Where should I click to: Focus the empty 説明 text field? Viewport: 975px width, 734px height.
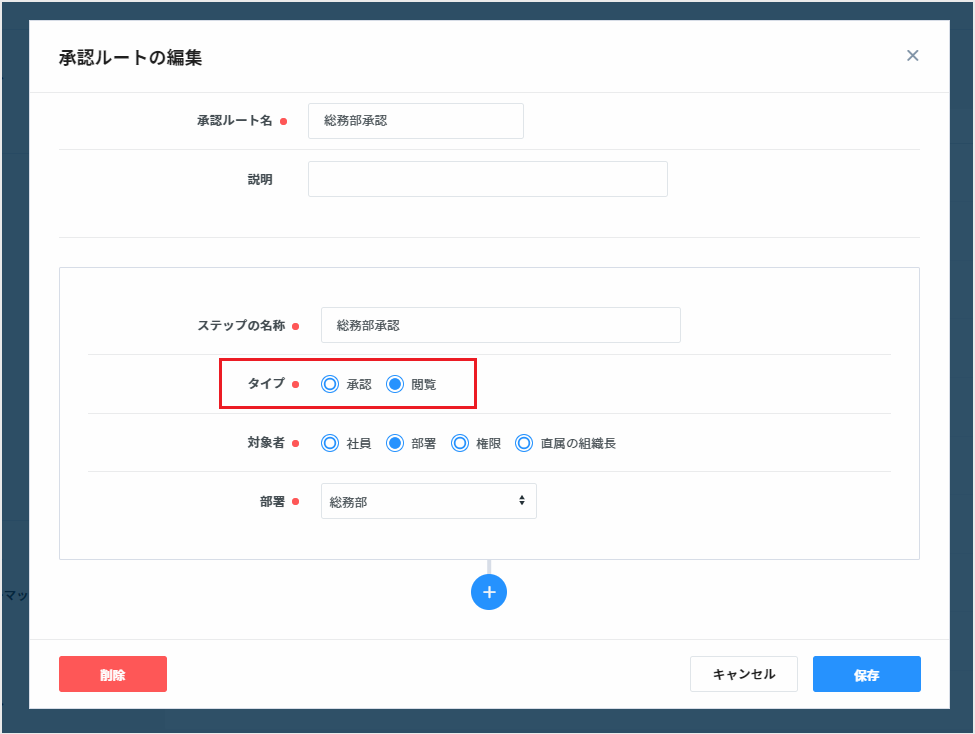click(x=487, y=179)
